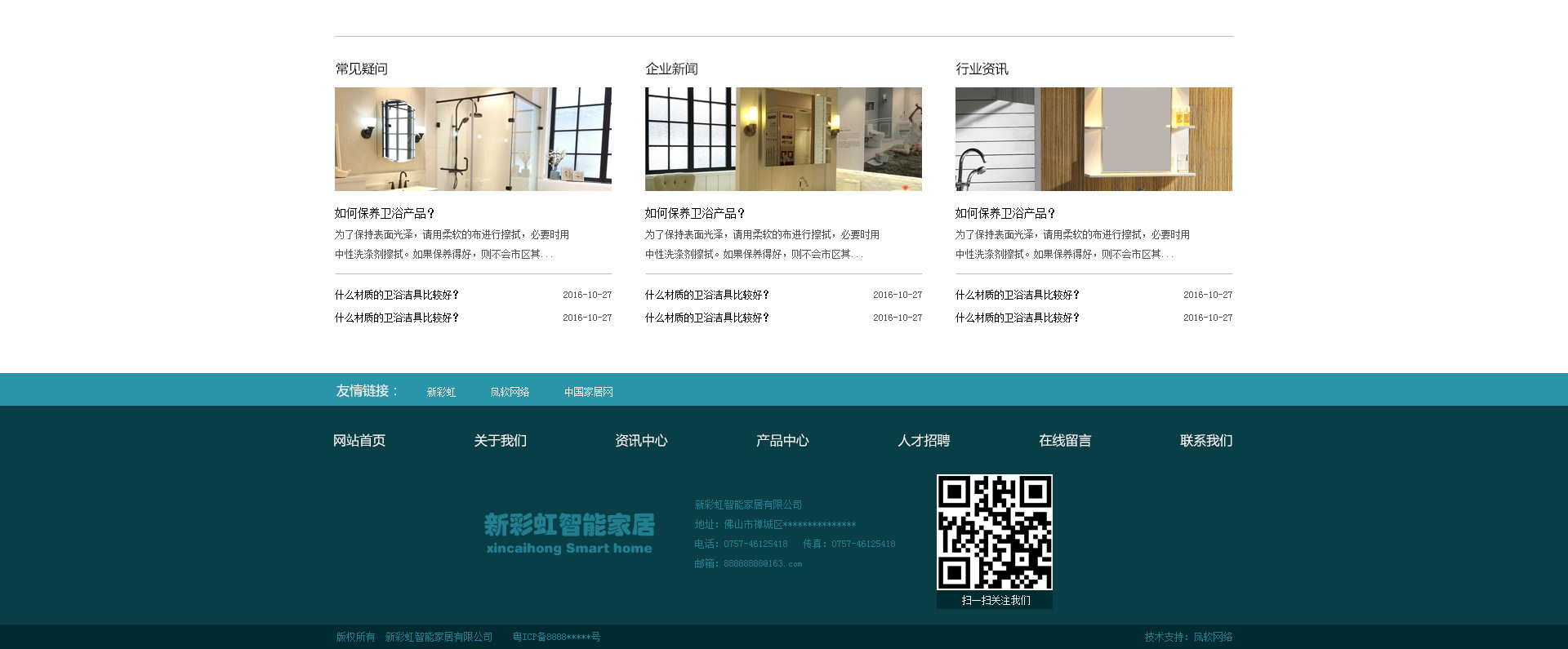Open the 行业资讯 mirror cabinet thumbnail

(1094, 139)
